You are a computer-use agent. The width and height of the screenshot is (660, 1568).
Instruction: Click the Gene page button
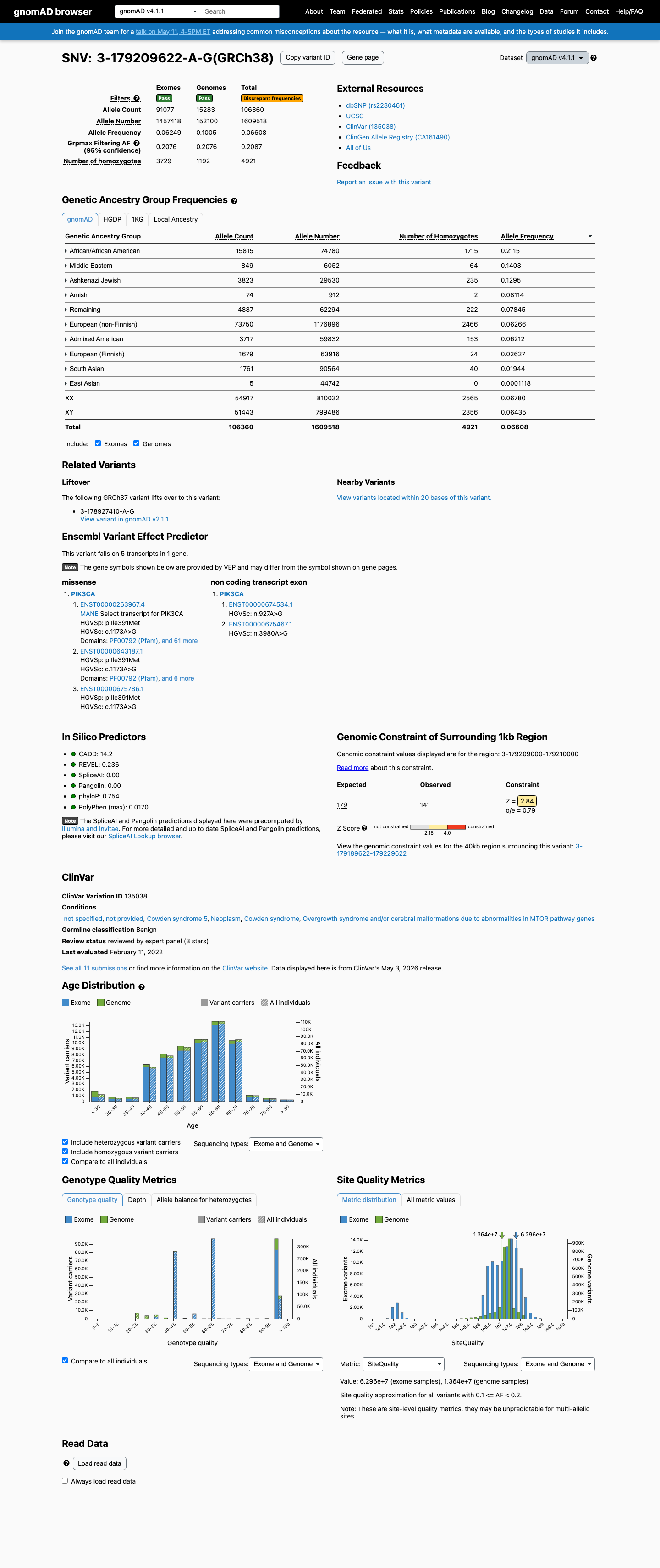[x=363, y=58]
